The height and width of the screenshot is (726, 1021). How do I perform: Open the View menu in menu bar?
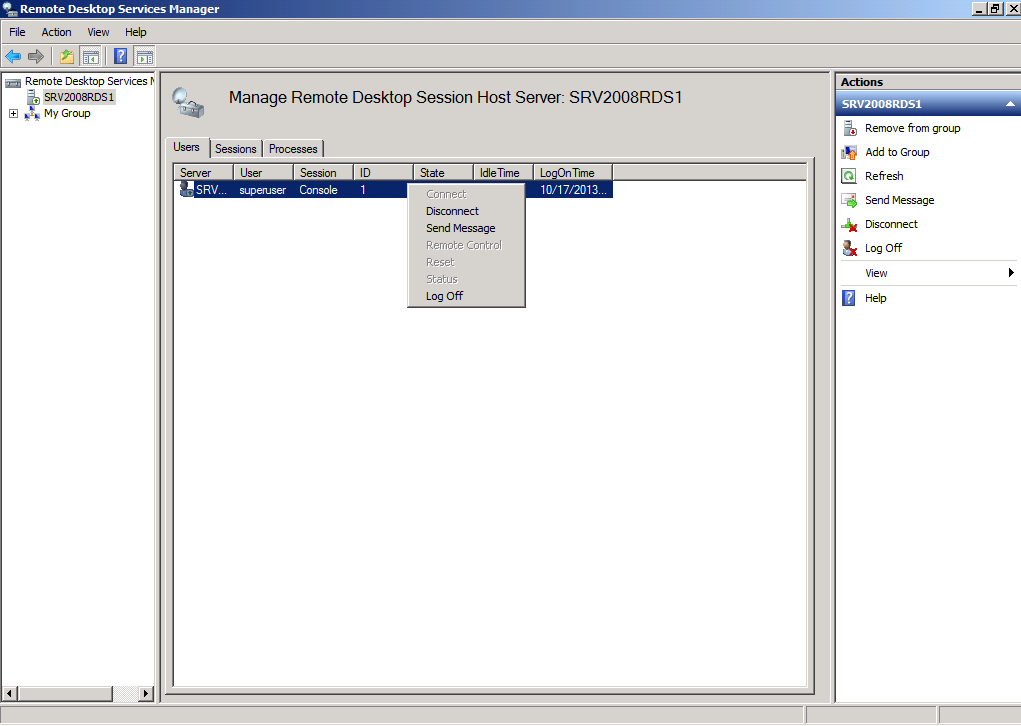click(98, 32)
